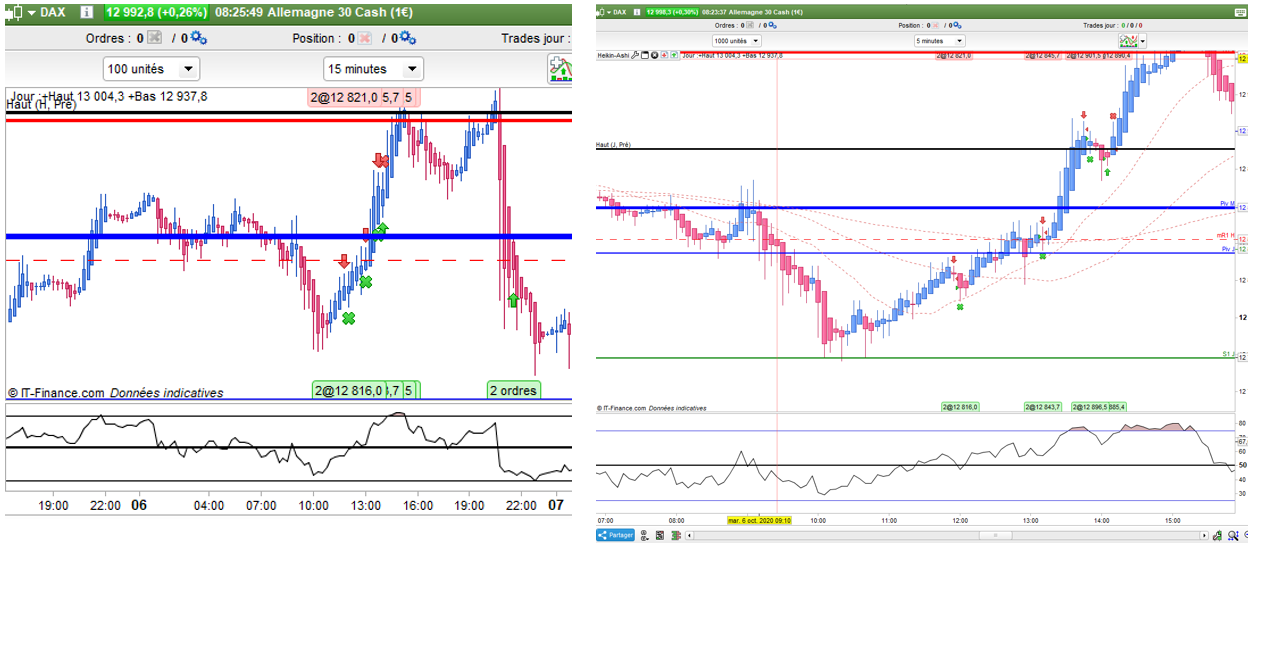Click the third icon right of Partager button
The image size is (1275, 659).
coord(676,535)
